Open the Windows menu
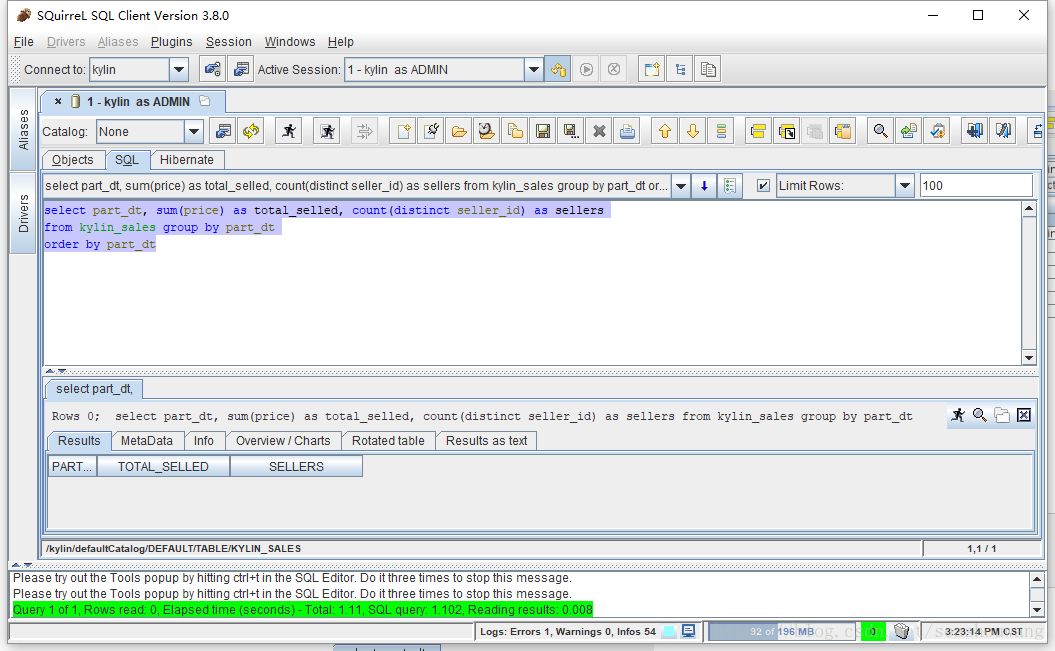 [290, 42]
